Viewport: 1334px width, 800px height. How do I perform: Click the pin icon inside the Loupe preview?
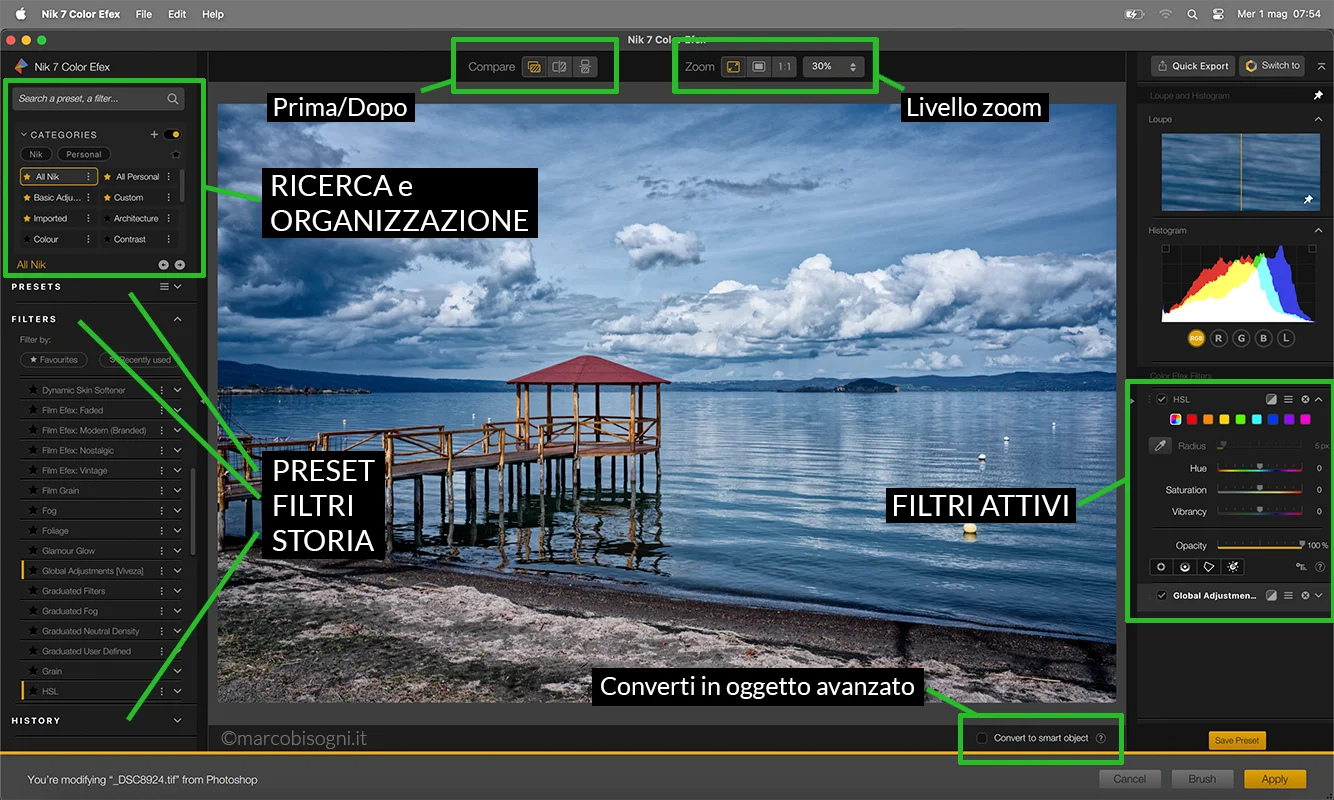1308,200
